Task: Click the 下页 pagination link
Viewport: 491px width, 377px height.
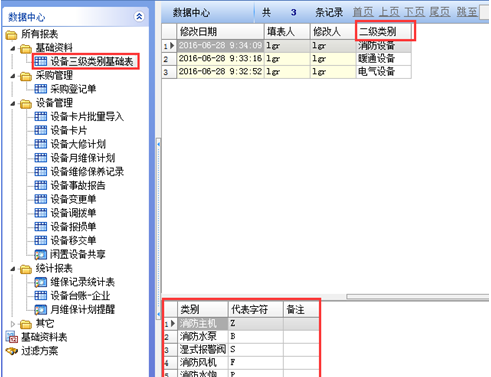Action: (x=414, y=12)
